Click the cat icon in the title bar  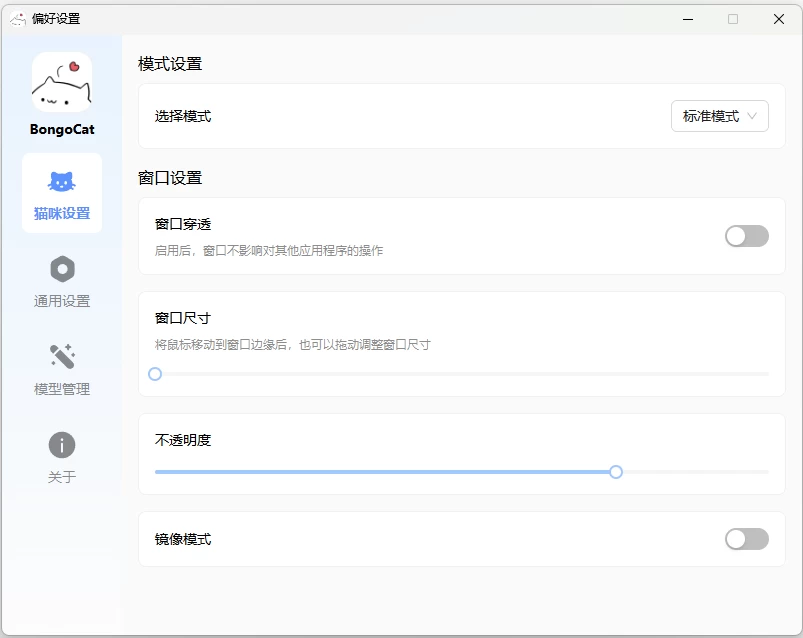click(17, 18)
